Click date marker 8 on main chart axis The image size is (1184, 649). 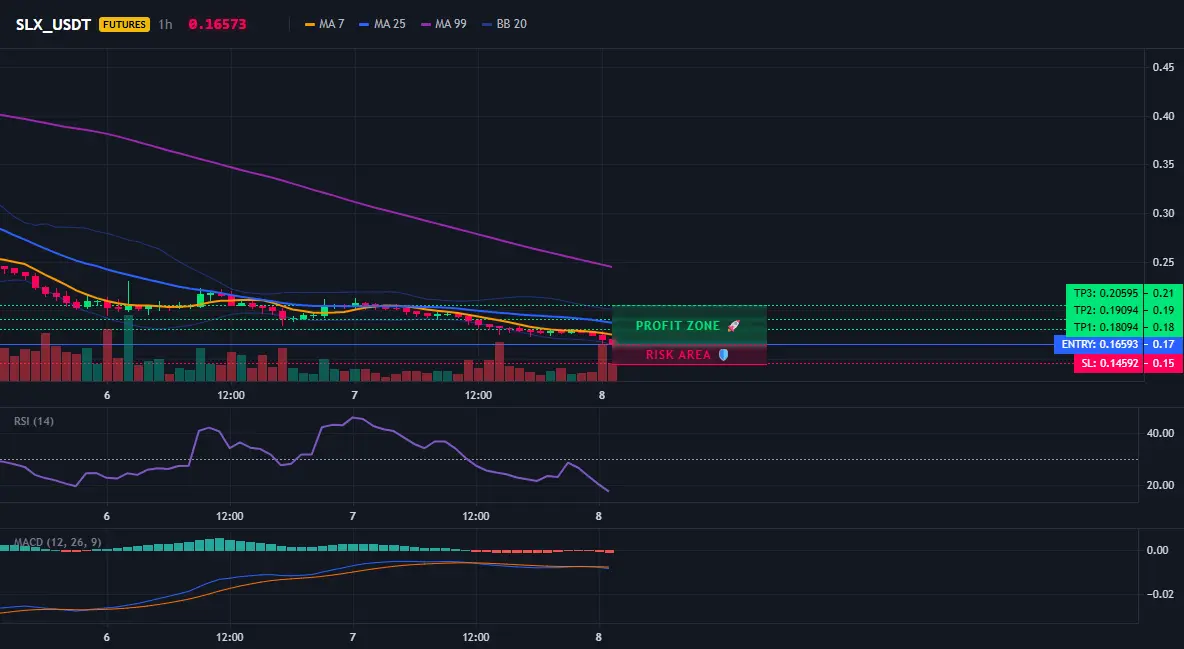pyautogui.click(x=602, y=395)
